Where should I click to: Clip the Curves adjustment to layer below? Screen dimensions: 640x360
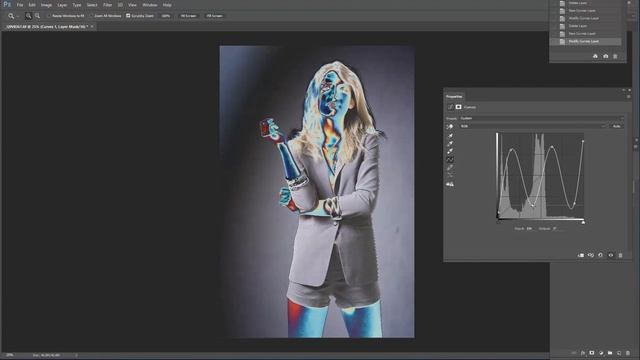581,255
